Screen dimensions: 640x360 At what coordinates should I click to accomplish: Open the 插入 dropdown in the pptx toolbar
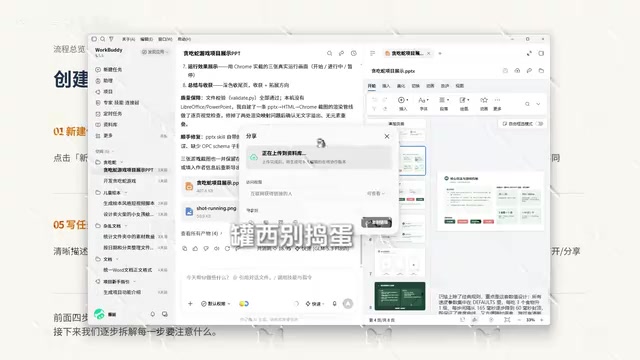pyautogui.click(x=403, y=104)
